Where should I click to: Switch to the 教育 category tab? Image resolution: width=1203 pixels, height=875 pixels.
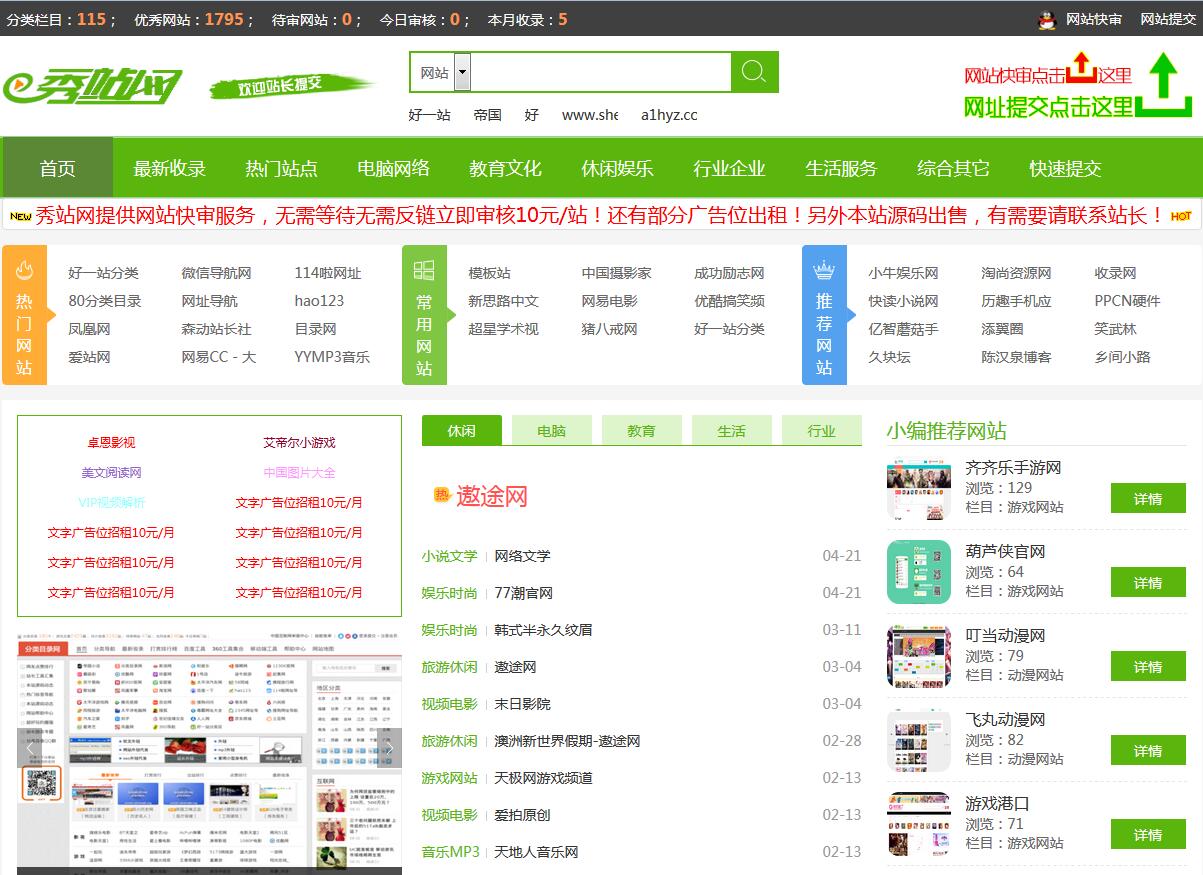point(641,430)
